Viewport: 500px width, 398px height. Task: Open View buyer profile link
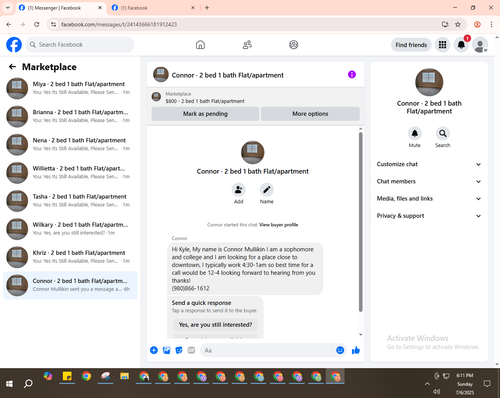[279, 225]
